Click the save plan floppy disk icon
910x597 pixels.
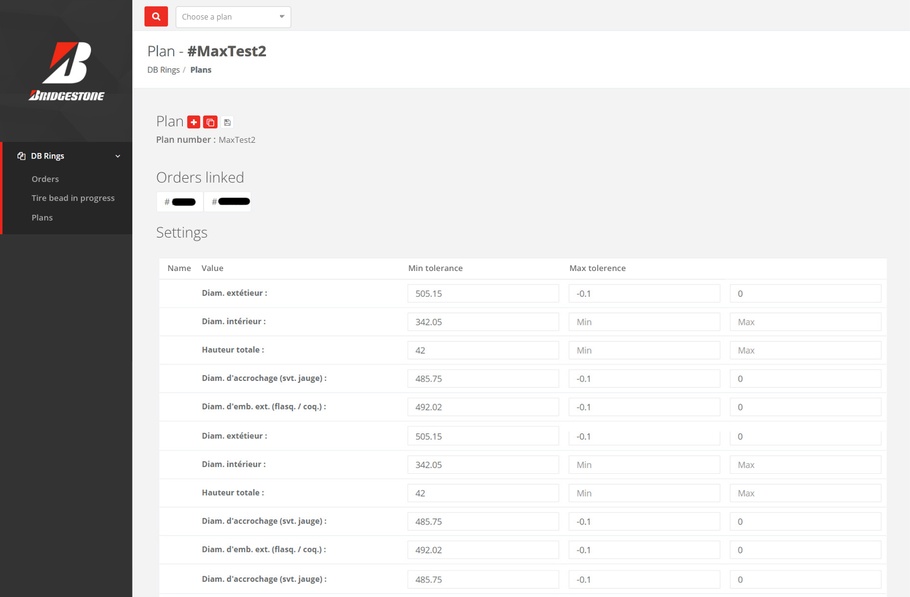coord(227,122)
